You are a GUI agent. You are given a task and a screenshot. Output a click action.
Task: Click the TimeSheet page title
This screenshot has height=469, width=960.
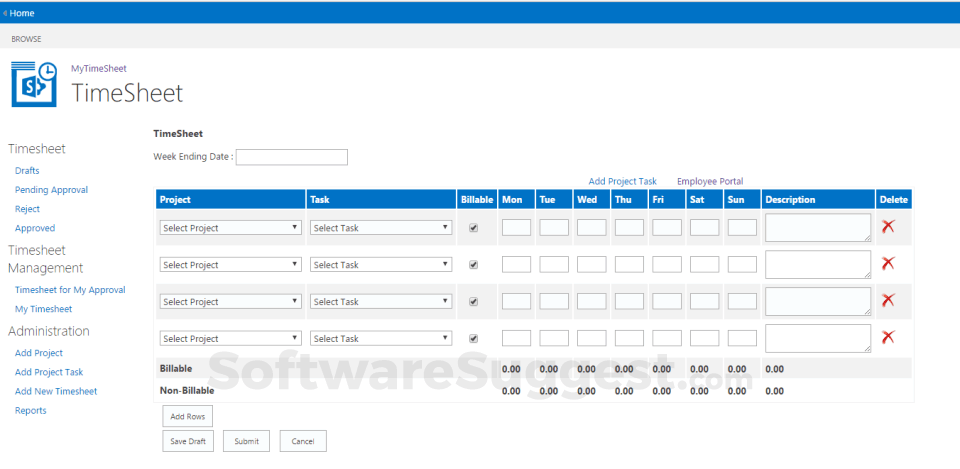coord(127,92)
